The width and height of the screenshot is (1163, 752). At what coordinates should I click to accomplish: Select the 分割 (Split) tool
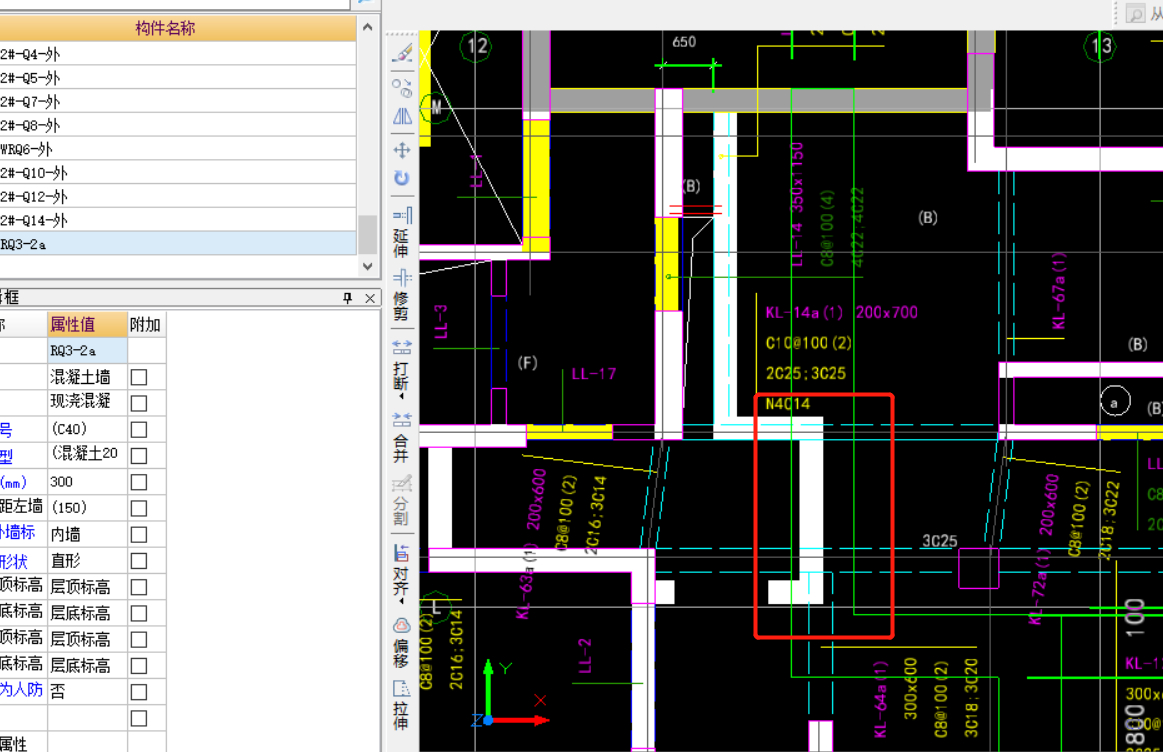point(401,501)
